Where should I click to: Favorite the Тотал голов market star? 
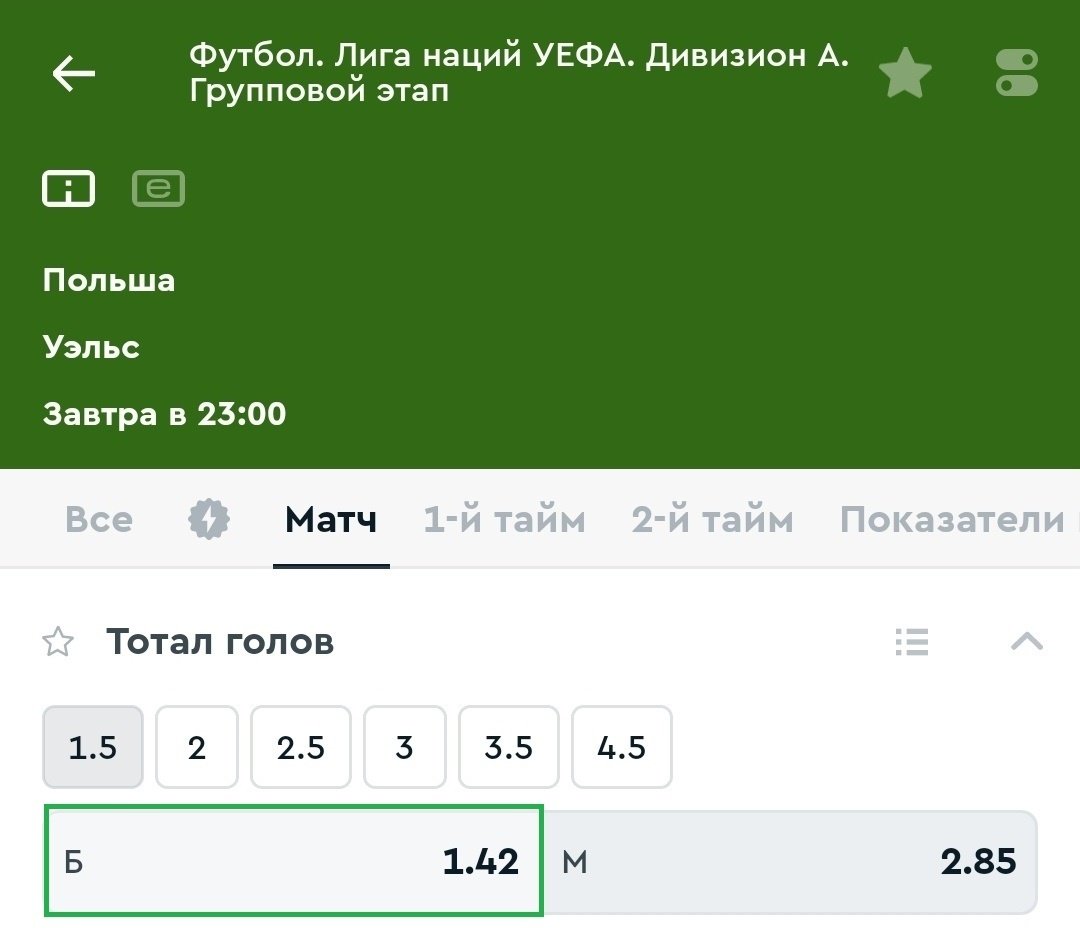click(x=59, y=642)
